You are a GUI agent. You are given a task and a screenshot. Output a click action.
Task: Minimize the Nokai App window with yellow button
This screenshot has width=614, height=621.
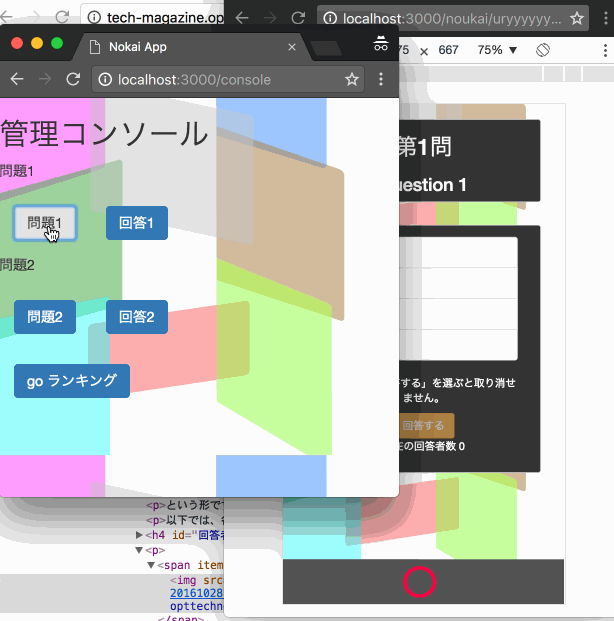click(37, 43)
